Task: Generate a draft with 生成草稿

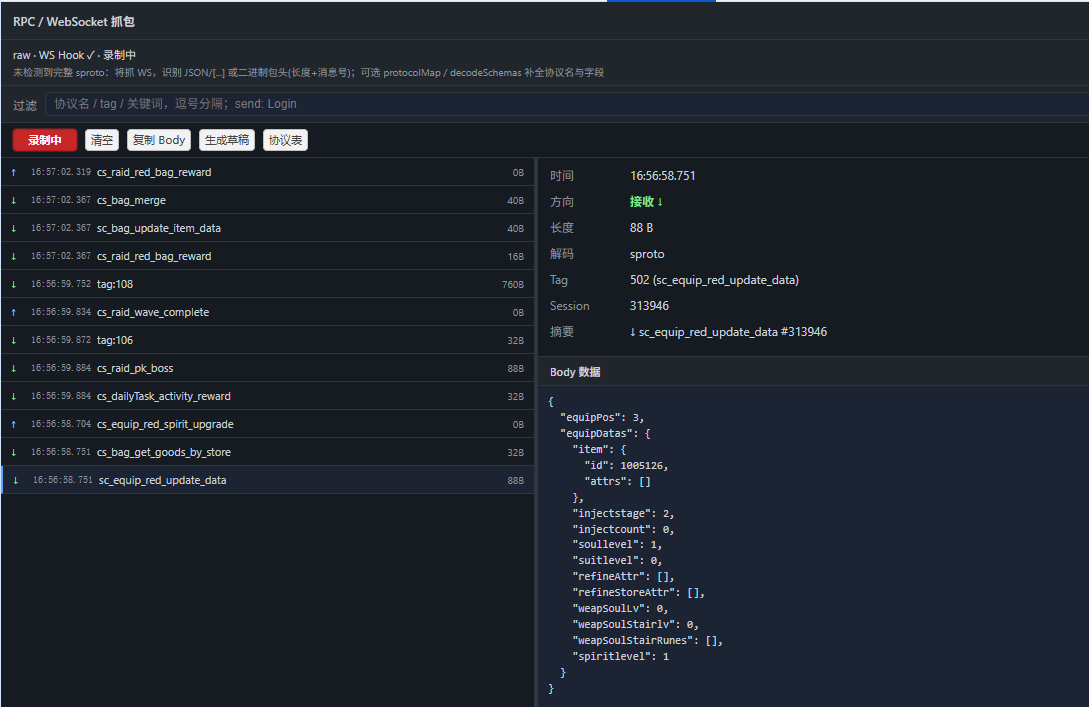Action: pos(227,140)
